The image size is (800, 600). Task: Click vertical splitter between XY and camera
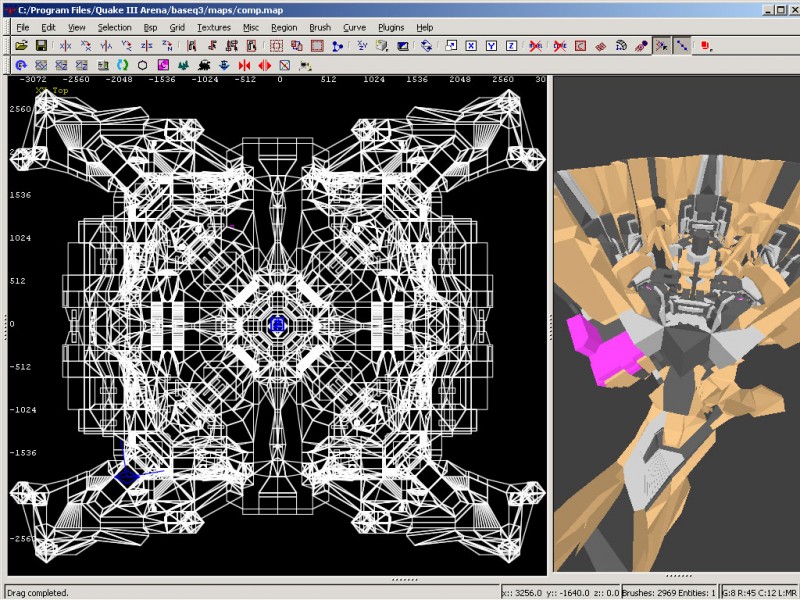pos(550,326)
